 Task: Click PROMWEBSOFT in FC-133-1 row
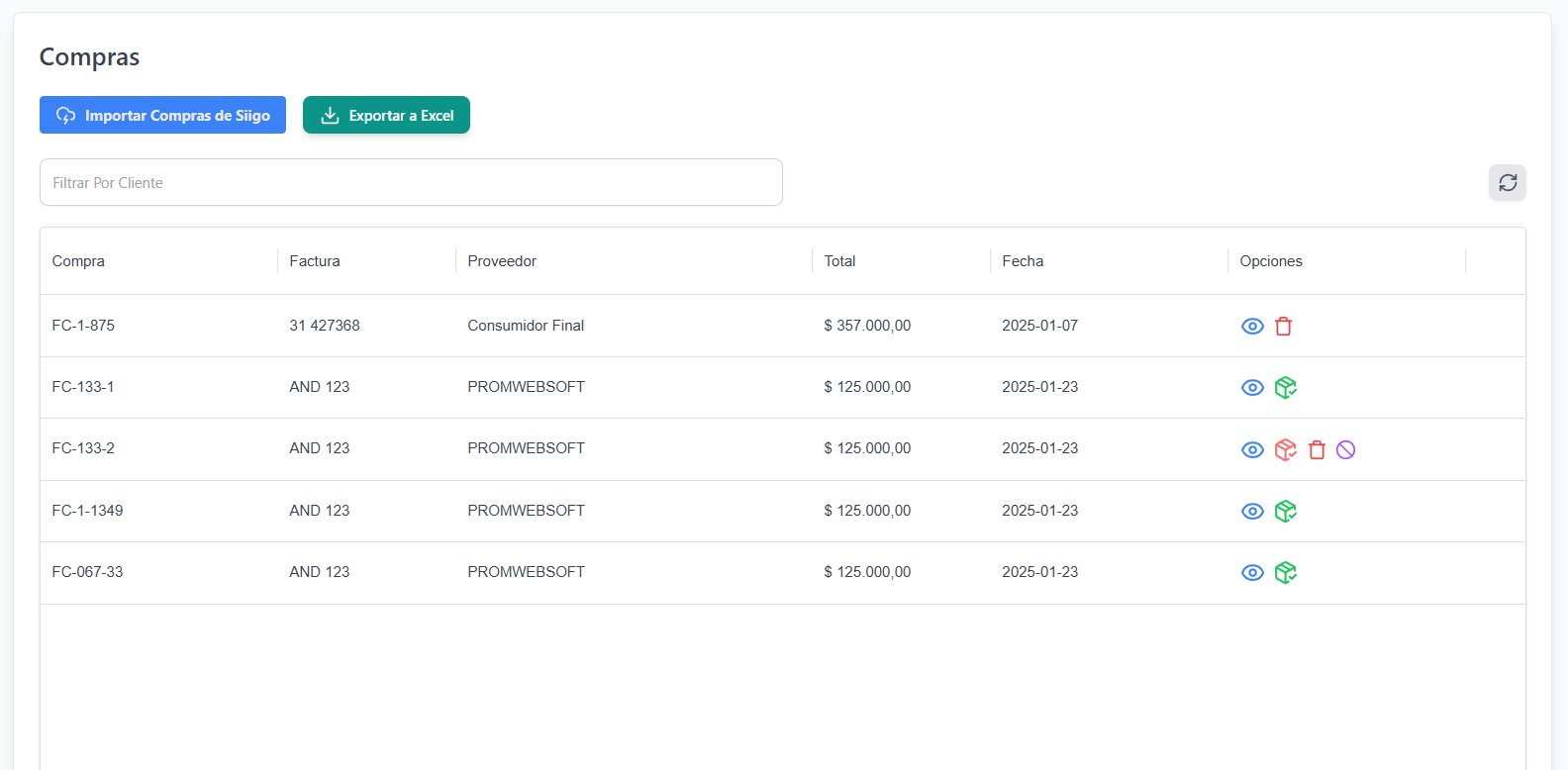[x=527, y=387]
